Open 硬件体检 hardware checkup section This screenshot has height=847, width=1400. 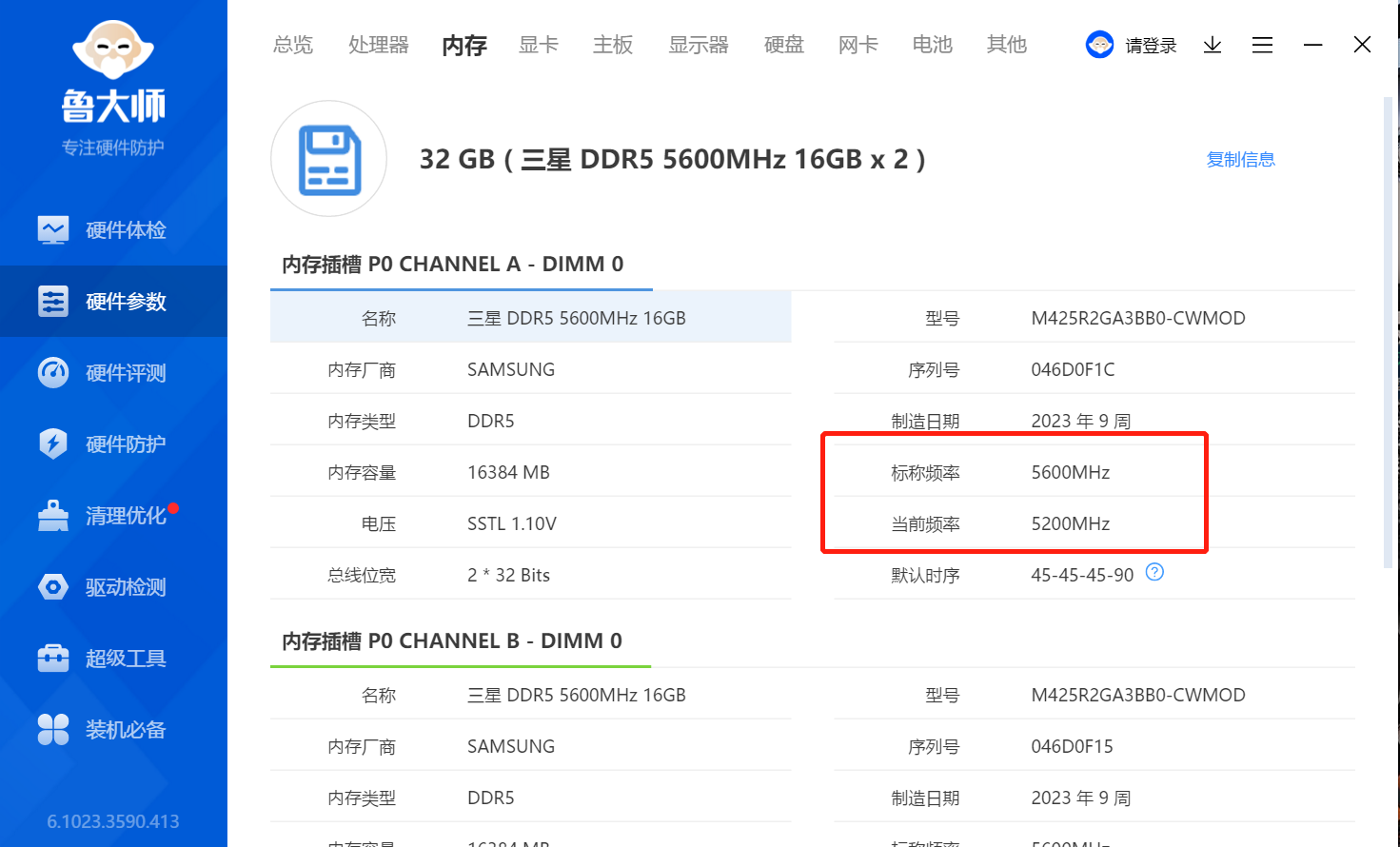[113, 229]
